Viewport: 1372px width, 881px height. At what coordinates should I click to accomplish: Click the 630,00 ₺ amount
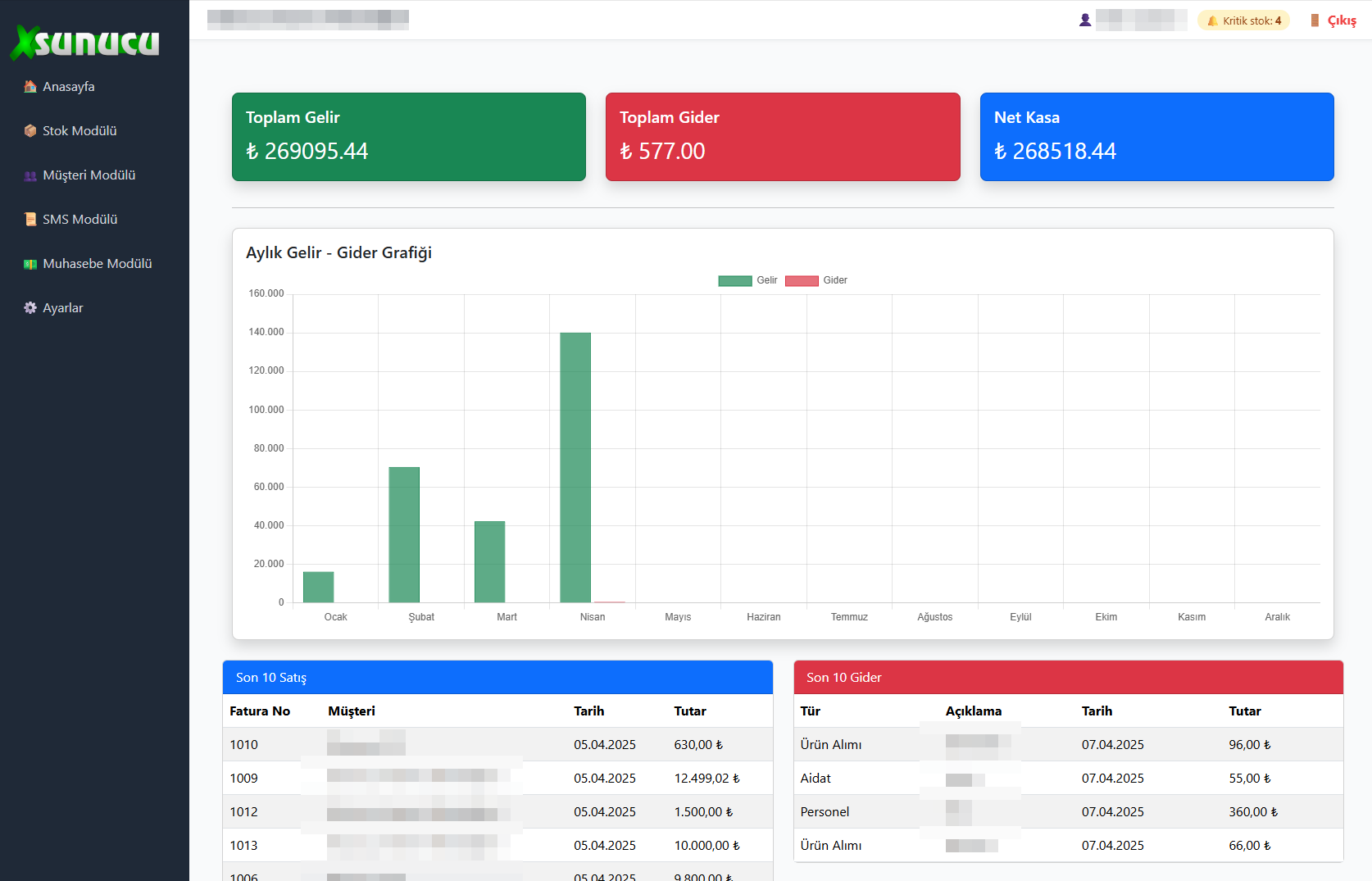(x=699, y=745)
